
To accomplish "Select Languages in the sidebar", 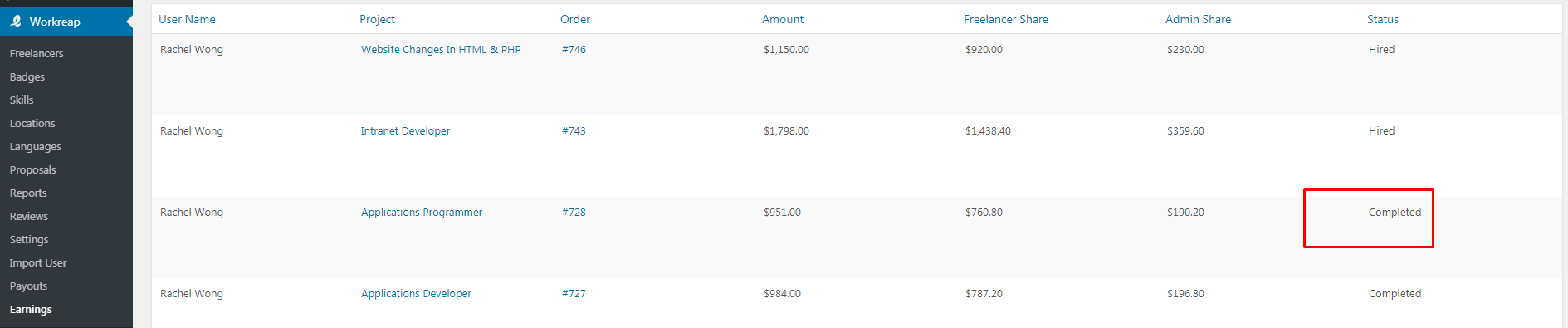I will point(36,146).
